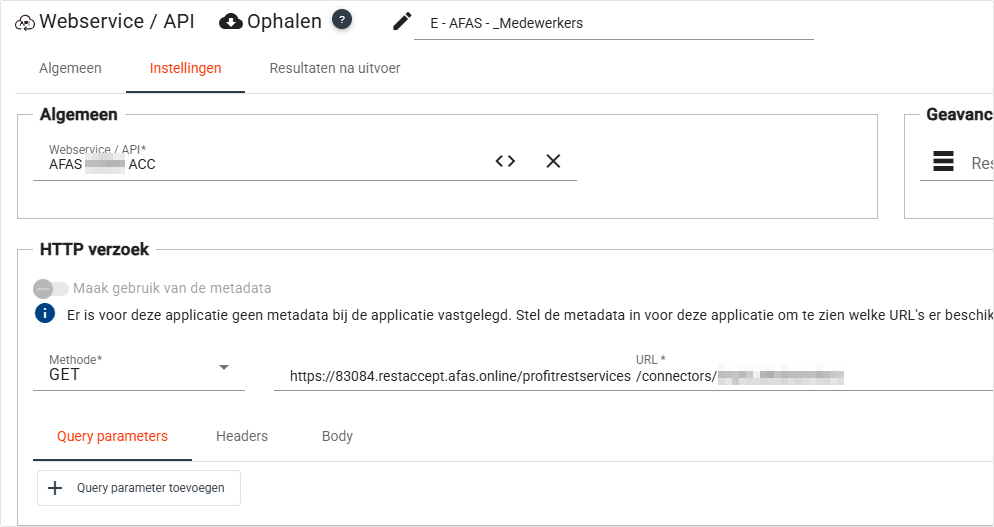Image resolution: width=994 pixels, height=527 pixels.
Task: Open the help question mark icon
Action: coord(342,20)
